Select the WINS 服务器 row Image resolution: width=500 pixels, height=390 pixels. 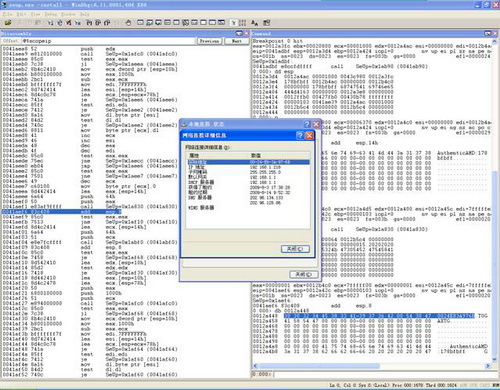[248, 208]
